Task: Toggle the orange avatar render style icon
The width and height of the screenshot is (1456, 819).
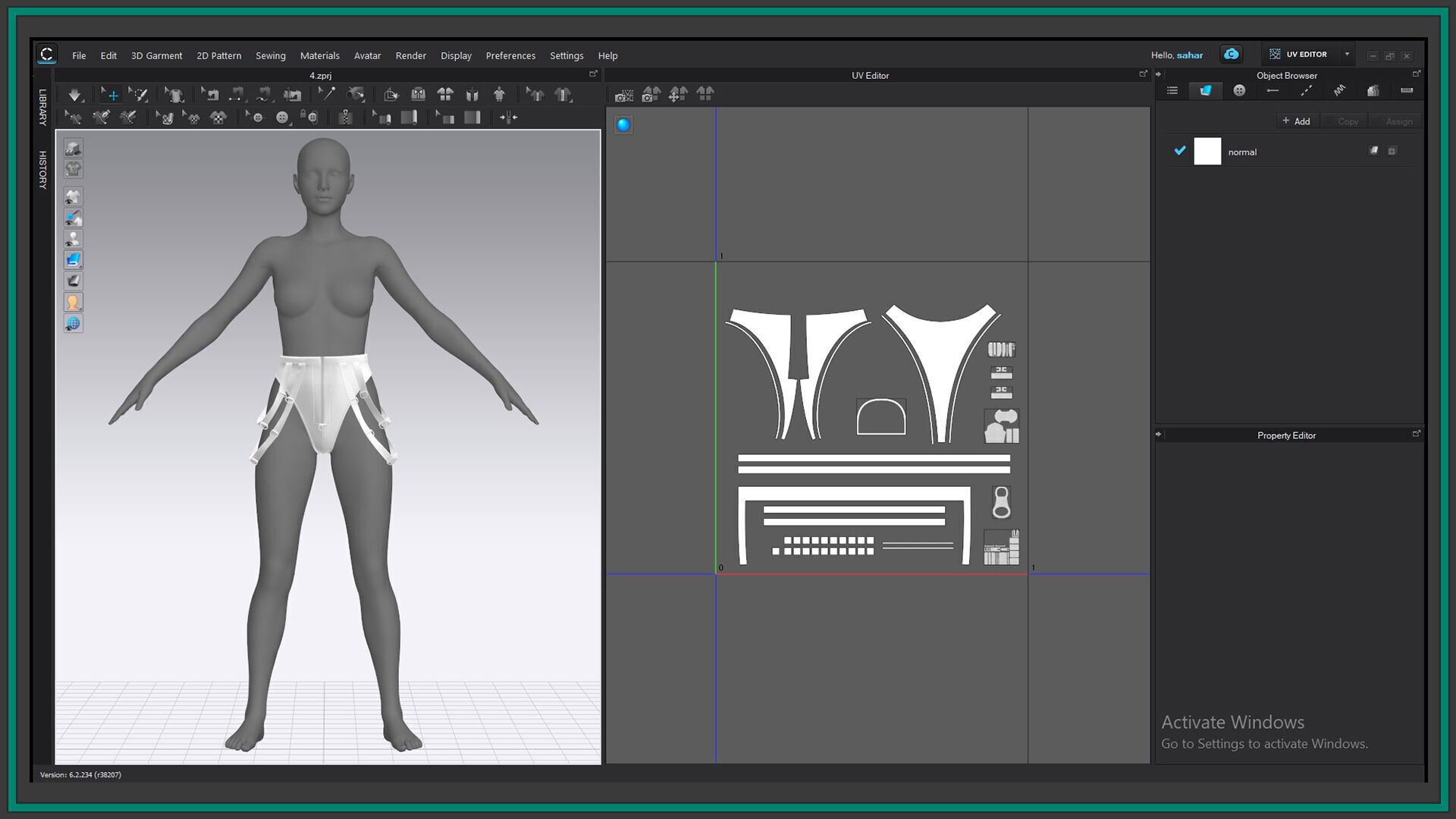Action: pyautogui.click(x=73, y=303)
